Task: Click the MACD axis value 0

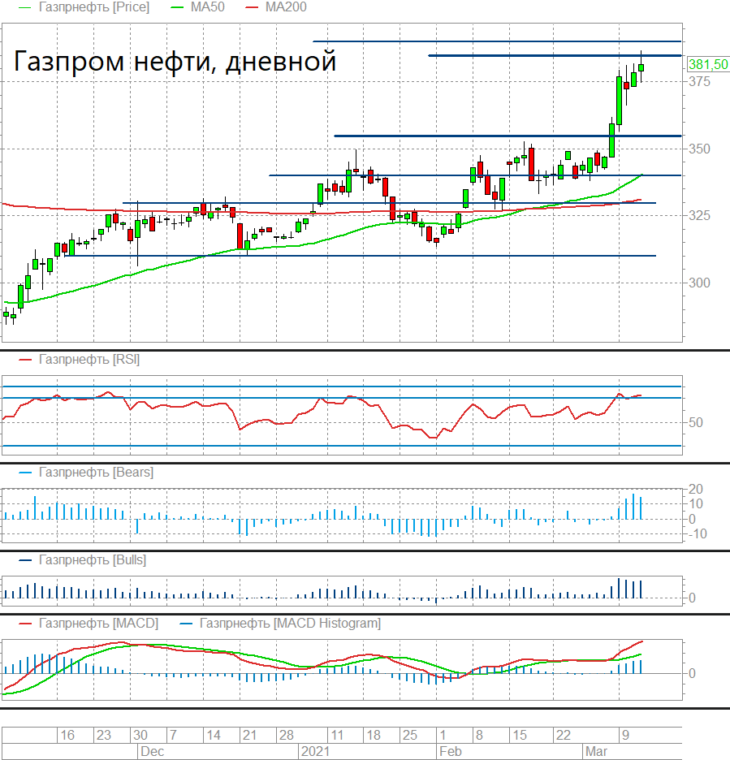Action: point(692,674)
